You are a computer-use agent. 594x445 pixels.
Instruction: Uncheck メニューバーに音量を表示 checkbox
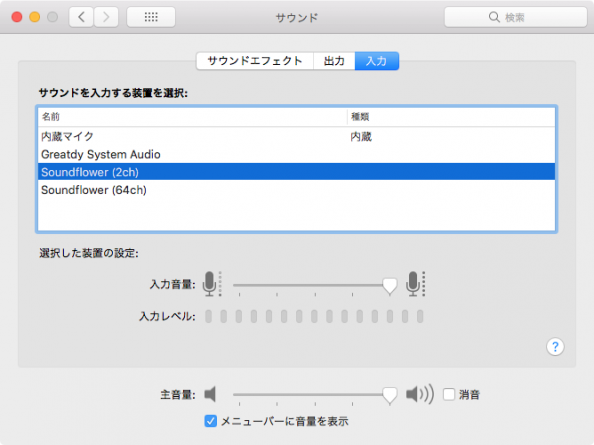pyautogui.click(x=211, y=421)
